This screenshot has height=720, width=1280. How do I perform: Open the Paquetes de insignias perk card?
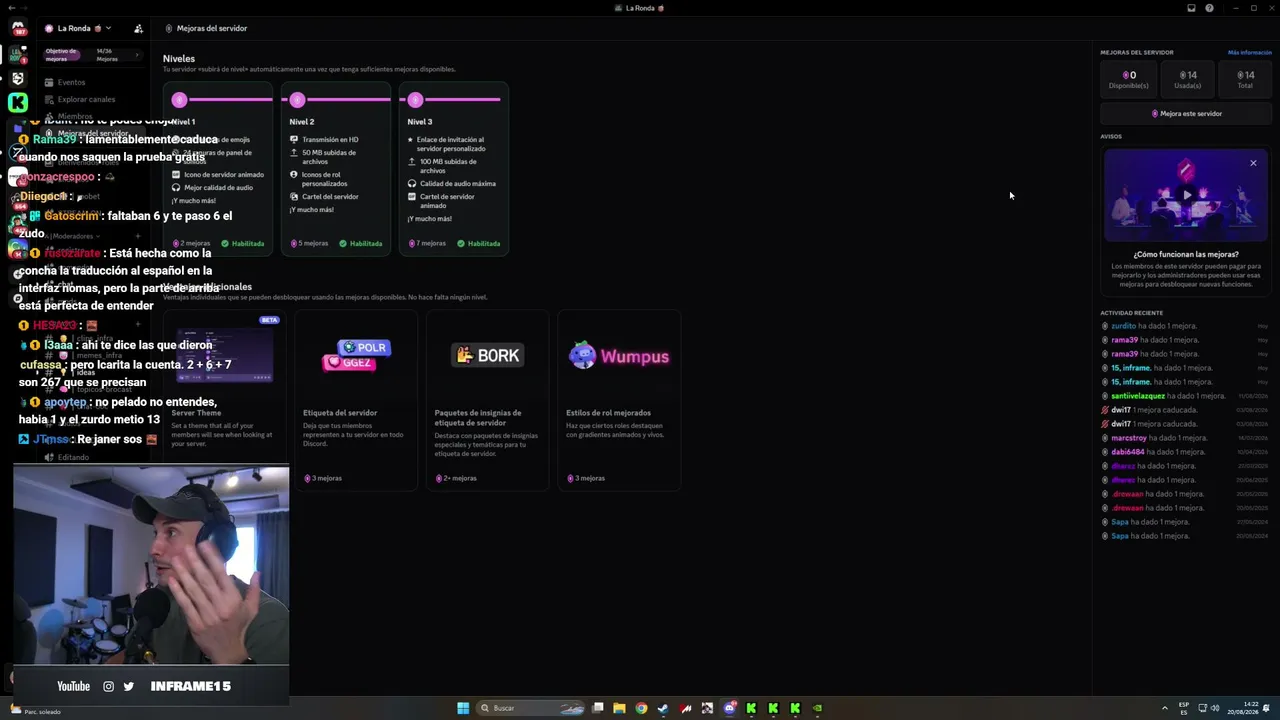[487, 400]
